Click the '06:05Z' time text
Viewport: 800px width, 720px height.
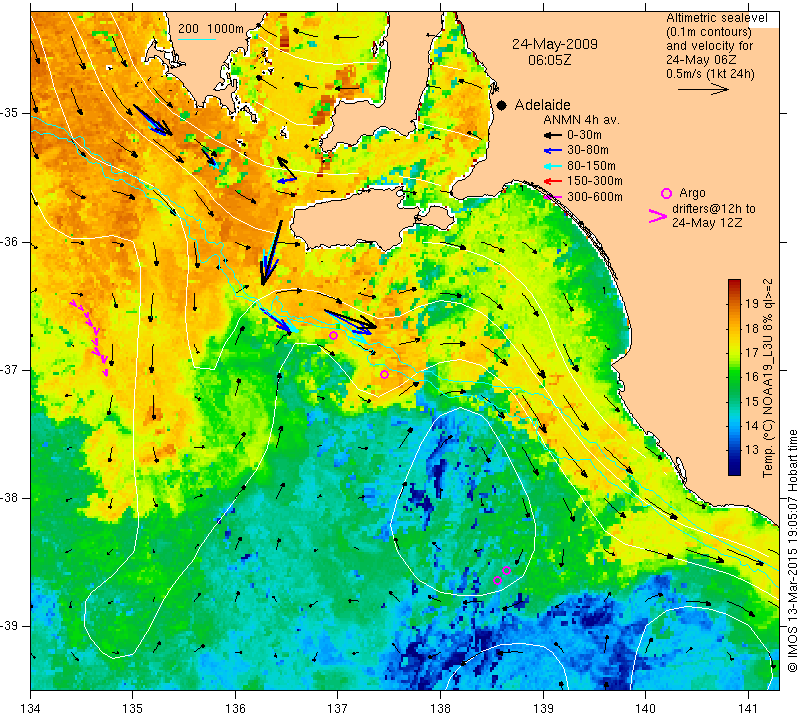point(549,60)
